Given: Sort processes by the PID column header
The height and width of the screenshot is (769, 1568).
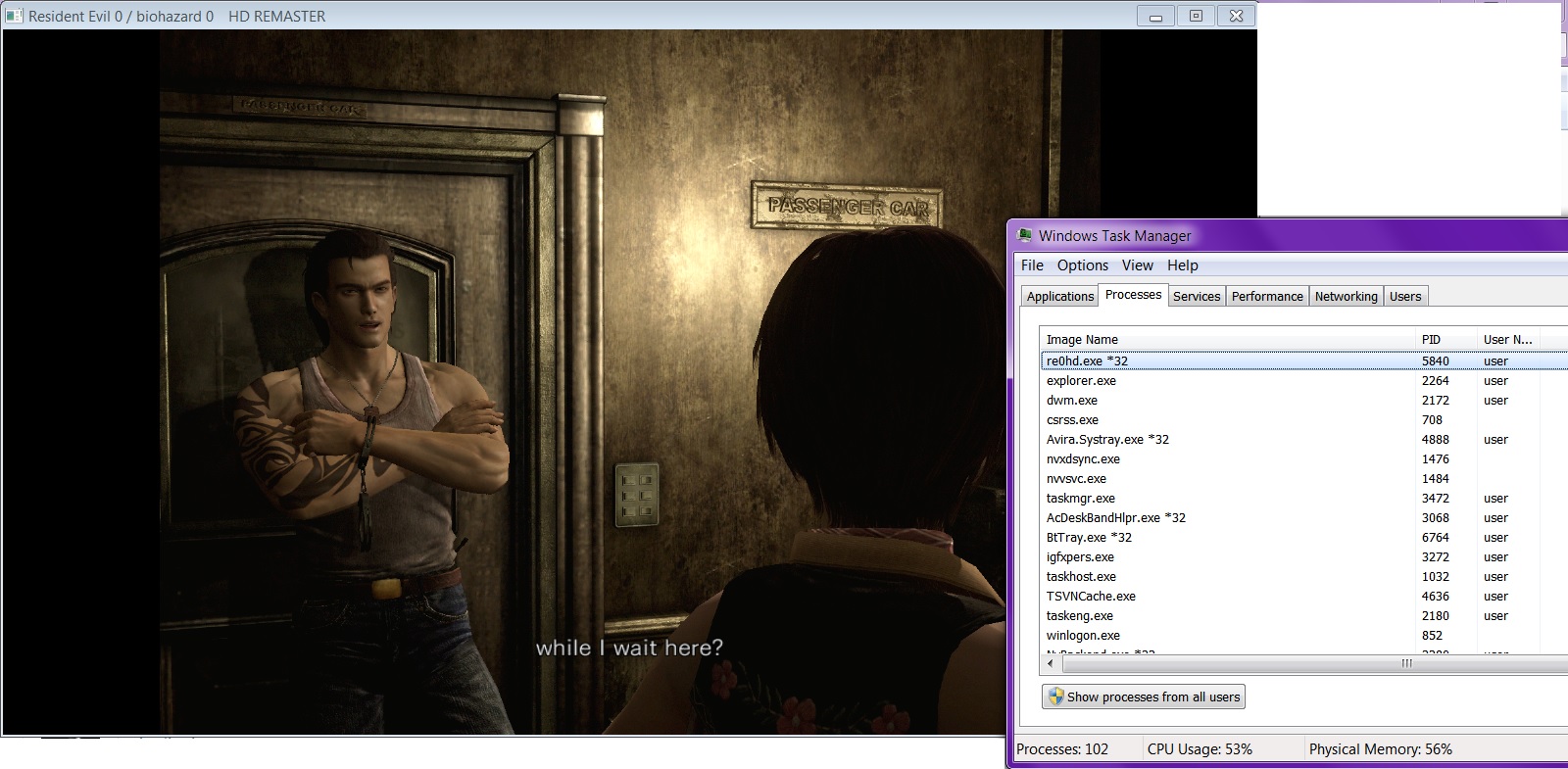Looking at the screenshot, I should [1445, 339].
